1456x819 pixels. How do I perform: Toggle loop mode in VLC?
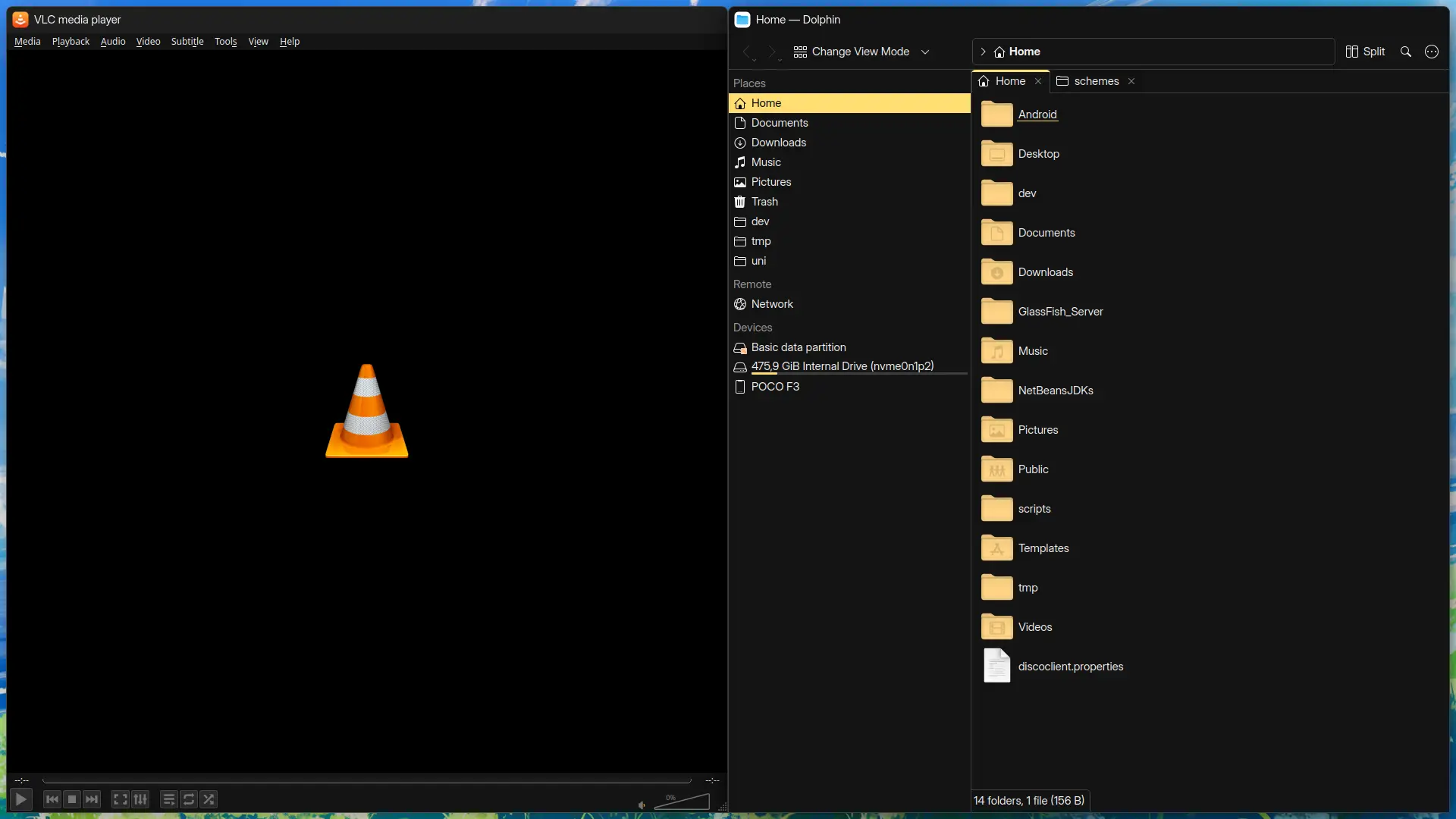[x=189, y=799]
